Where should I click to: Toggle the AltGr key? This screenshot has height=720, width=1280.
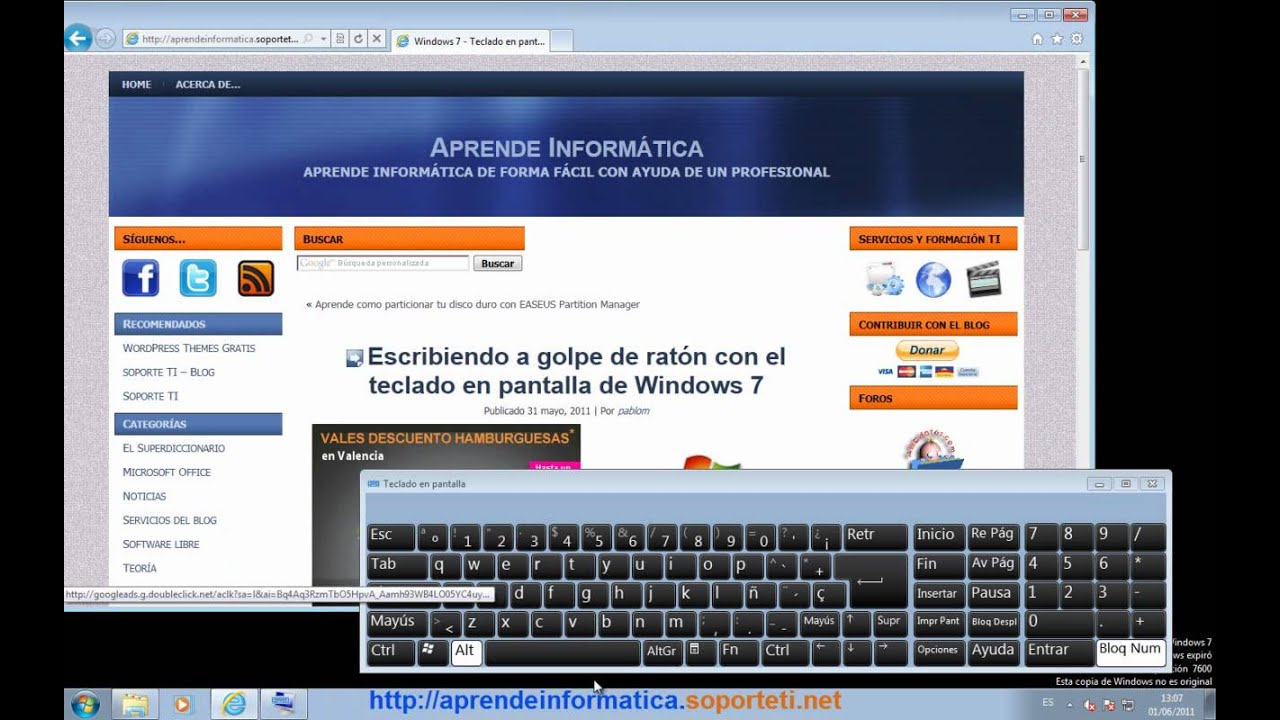[662, 651]
